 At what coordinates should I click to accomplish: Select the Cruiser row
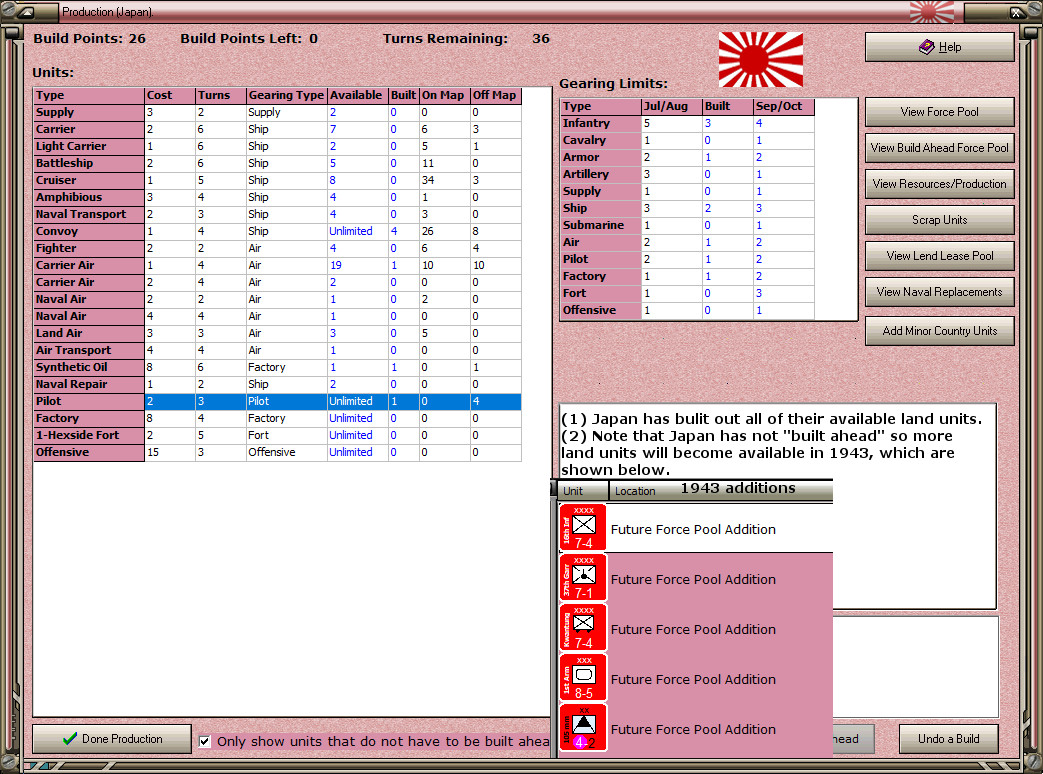click(x=277, y=180)
